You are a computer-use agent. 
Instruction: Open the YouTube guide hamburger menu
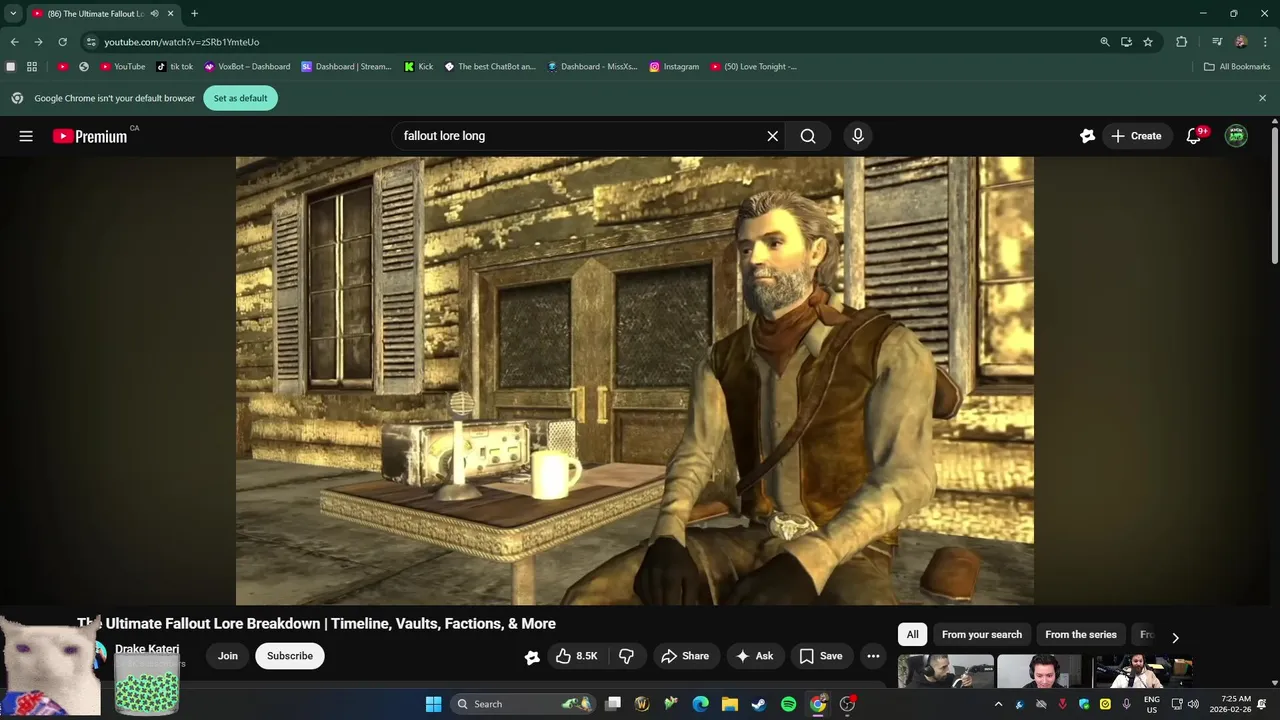coord(26,136)
